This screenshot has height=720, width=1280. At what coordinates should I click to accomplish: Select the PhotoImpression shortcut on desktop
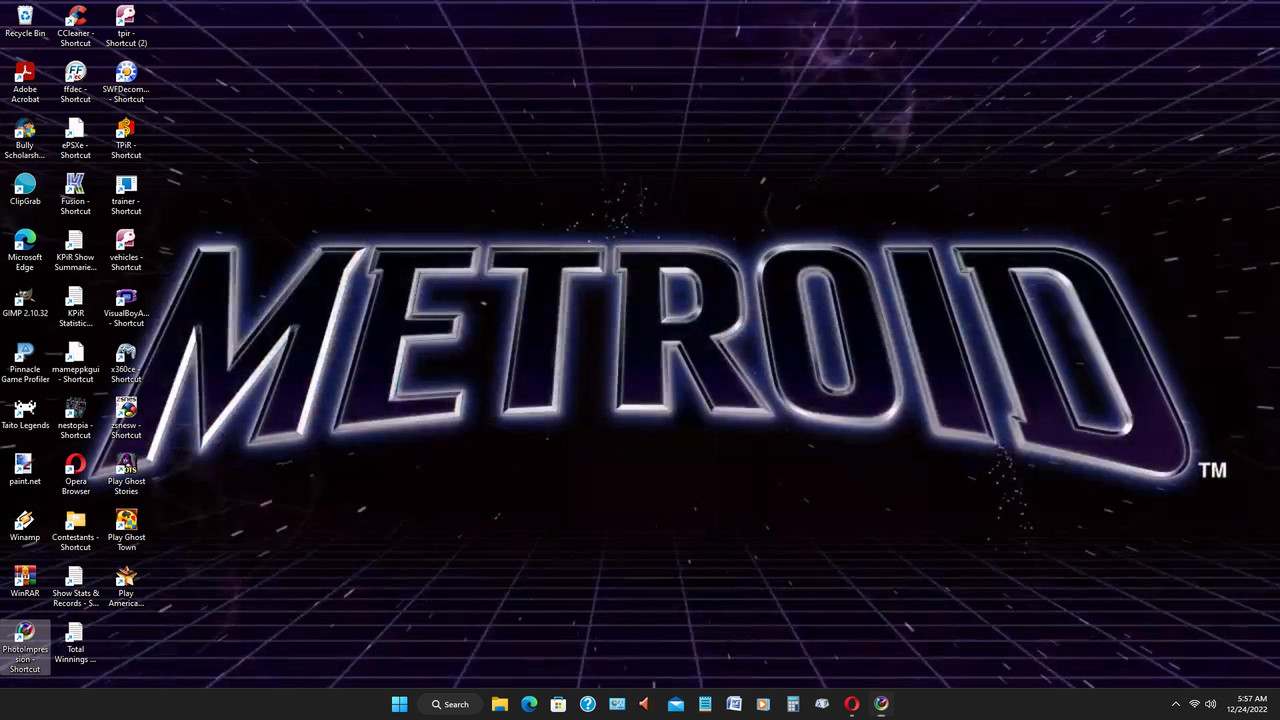click(x=25, y=647)
